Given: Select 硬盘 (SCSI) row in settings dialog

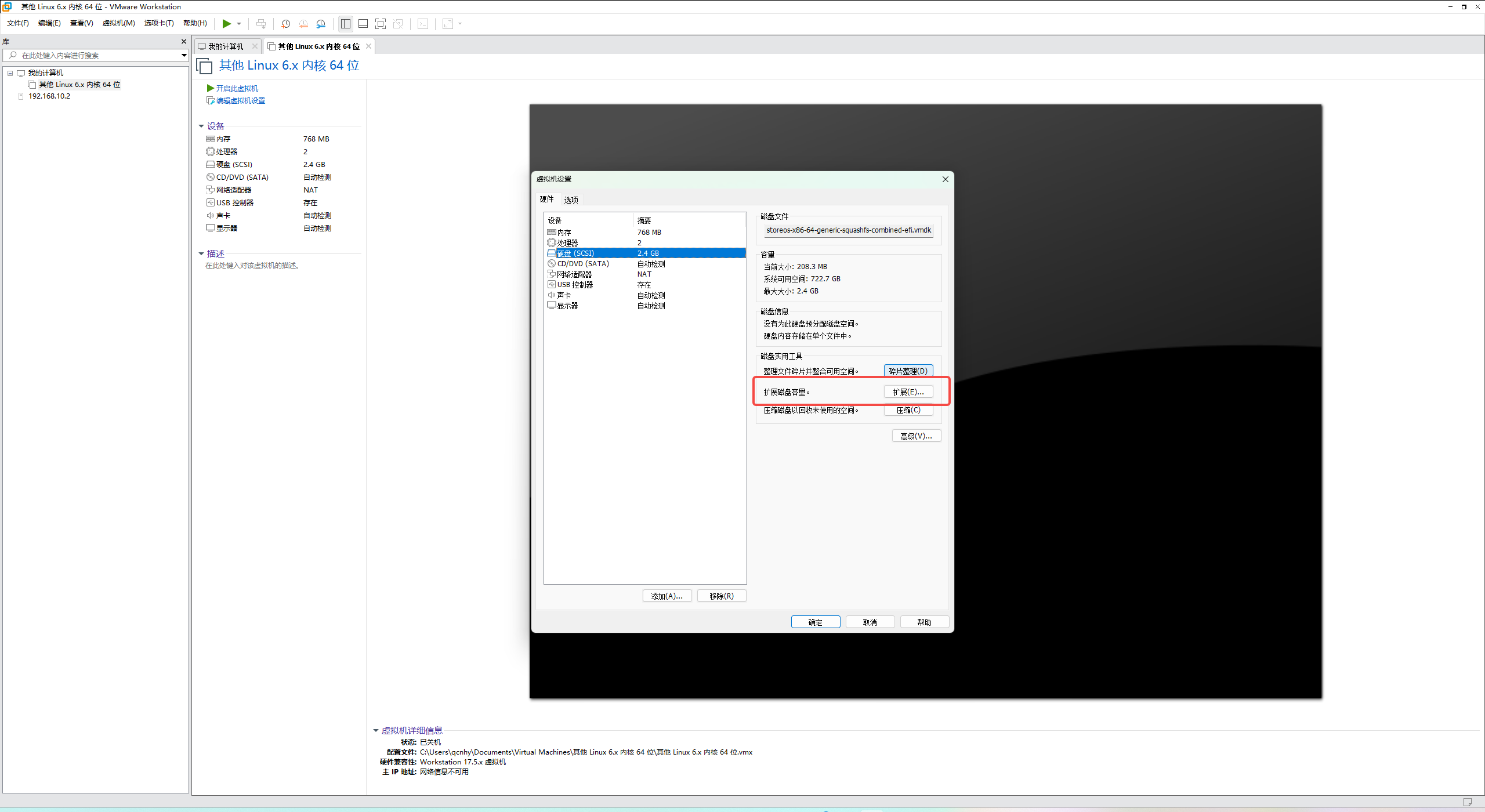Looking at the screenshot, I should tap(645, 253).
